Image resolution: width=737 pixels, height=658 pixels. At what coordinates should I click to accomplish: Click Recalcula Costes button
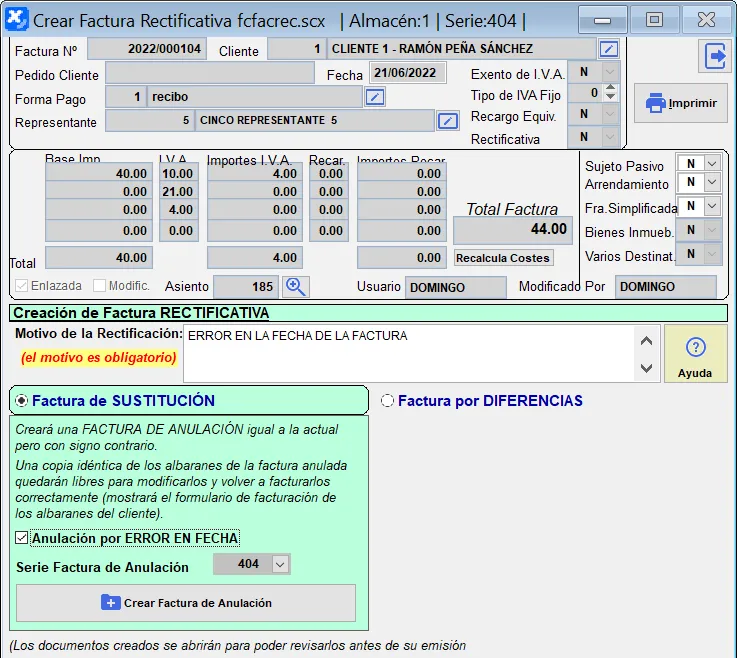[x=503, y=258]
